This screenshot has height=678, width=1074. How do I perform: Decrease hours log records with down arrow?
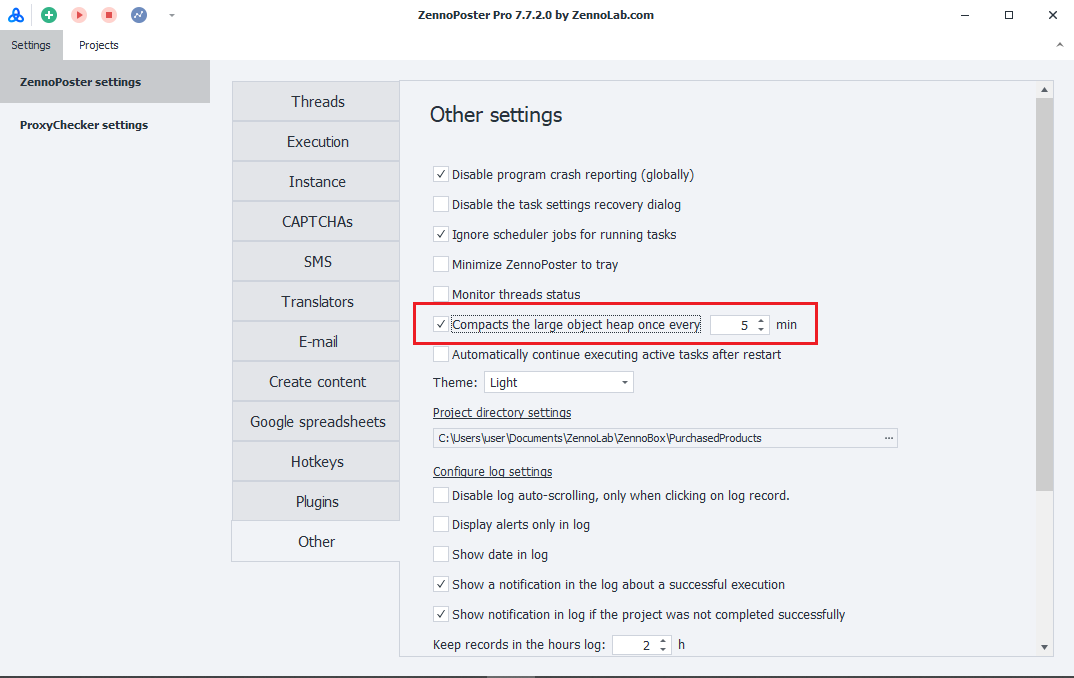(663, 650)
